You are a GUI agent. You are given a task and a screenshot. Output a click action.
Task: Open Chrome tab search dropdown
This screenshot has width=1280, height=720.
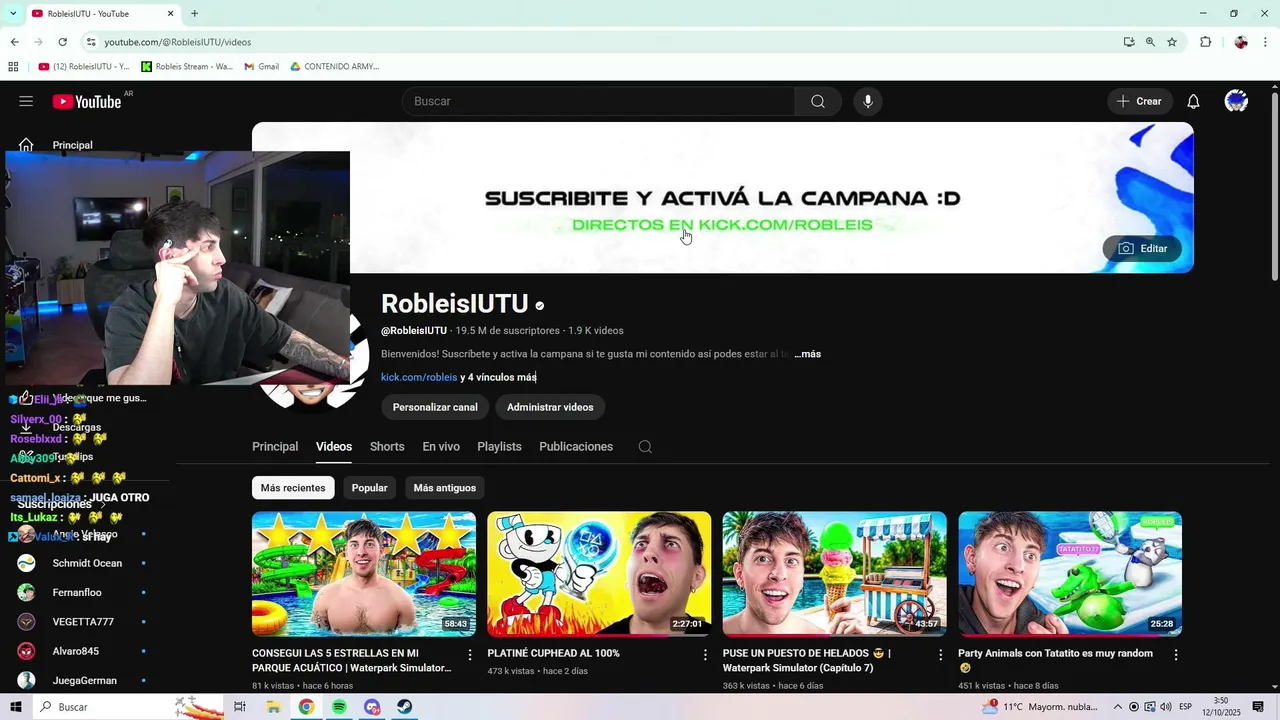tap(13, 13)
